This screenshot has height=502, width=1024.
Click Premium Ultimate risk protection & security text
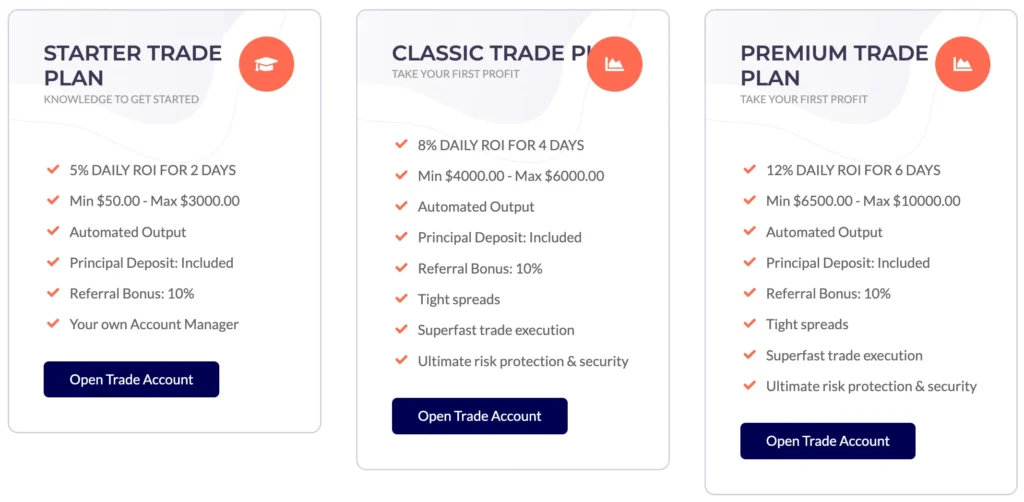tap(871, 386)
